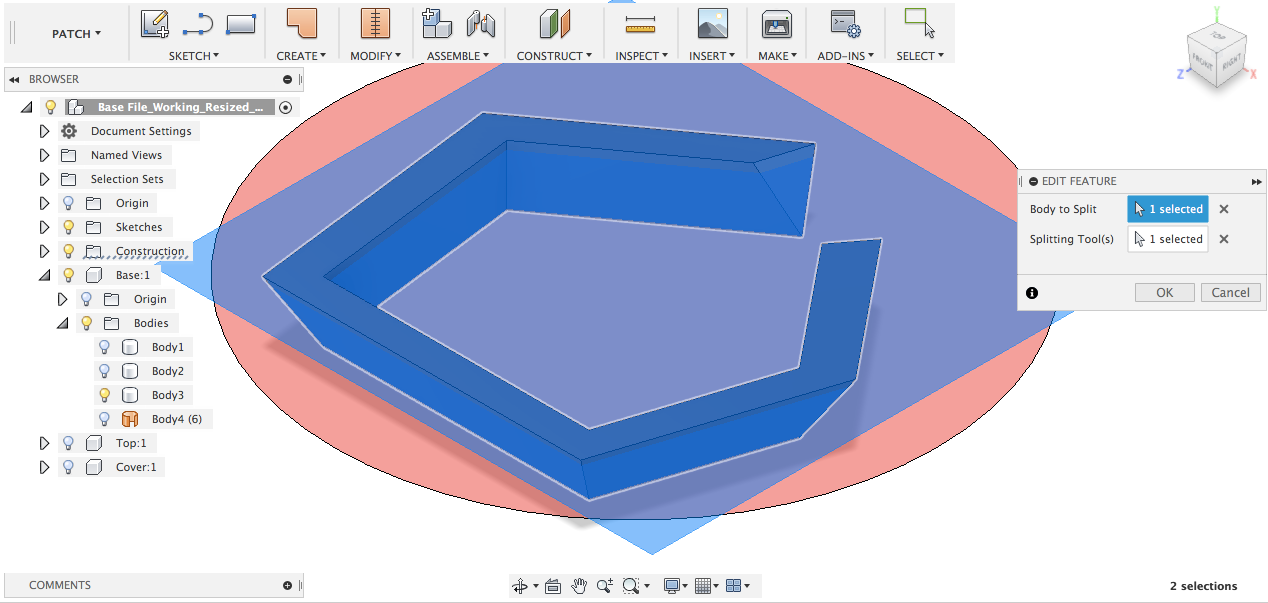This screenshot has width=1268, height=603.
Task: Toggle visibility of the Cover:1 component
Action: pyautogui.click(x=69, y=467)
